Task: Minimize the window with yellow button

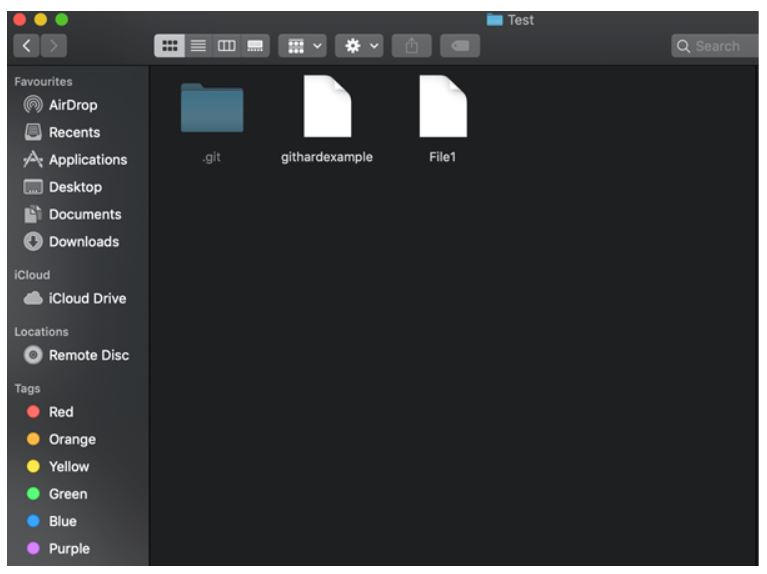Action: coord(41,20)
